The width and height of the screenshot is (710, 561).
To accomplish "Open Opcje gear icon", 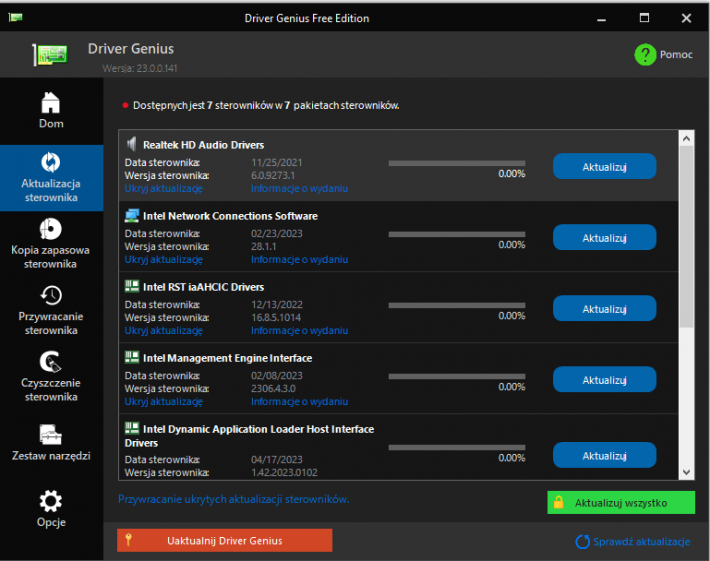I will point(51,501).
